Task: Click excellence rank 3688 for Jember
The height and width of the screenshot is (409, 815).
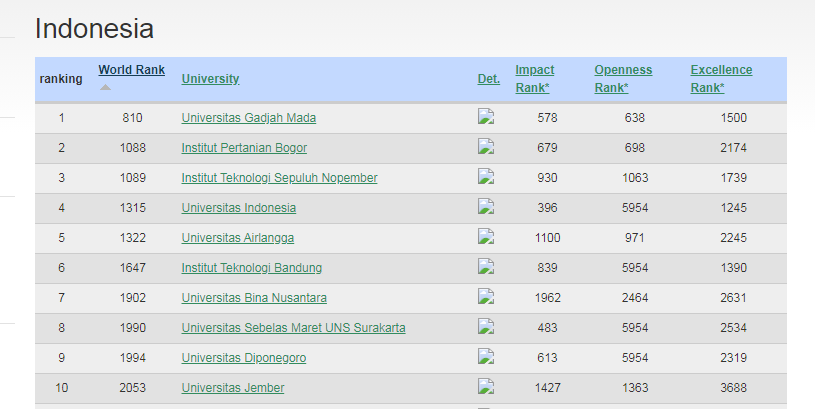Action: pyautogui.click(x=733, y=388)
